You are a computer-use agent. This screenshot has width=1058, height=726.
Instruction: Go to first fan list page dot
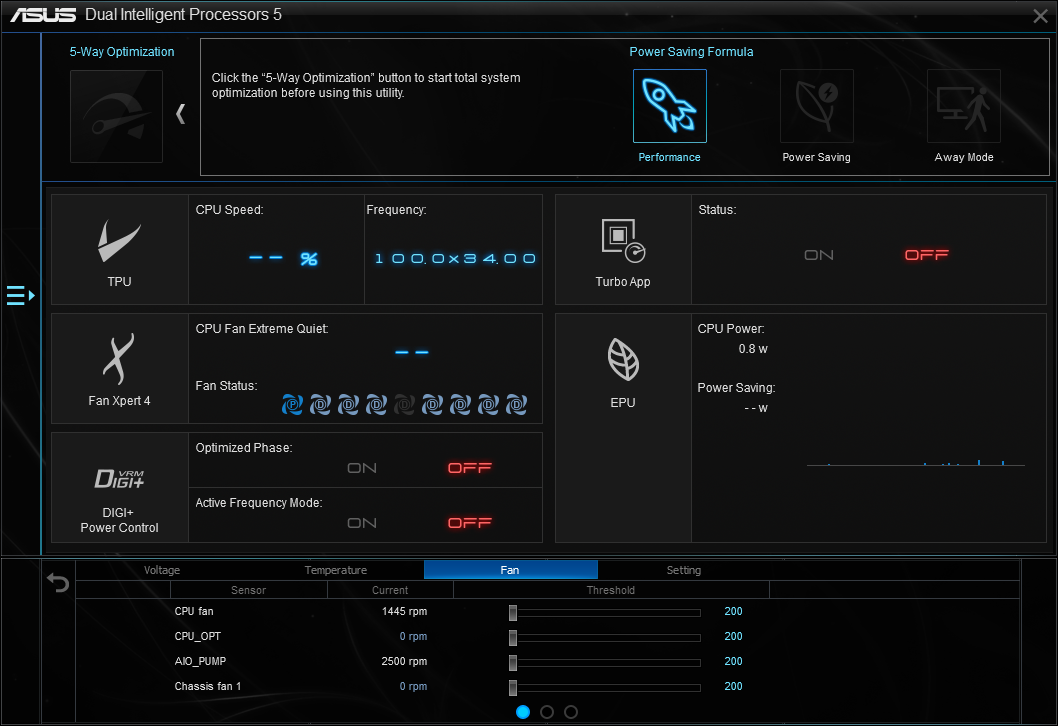click(523, 712)
